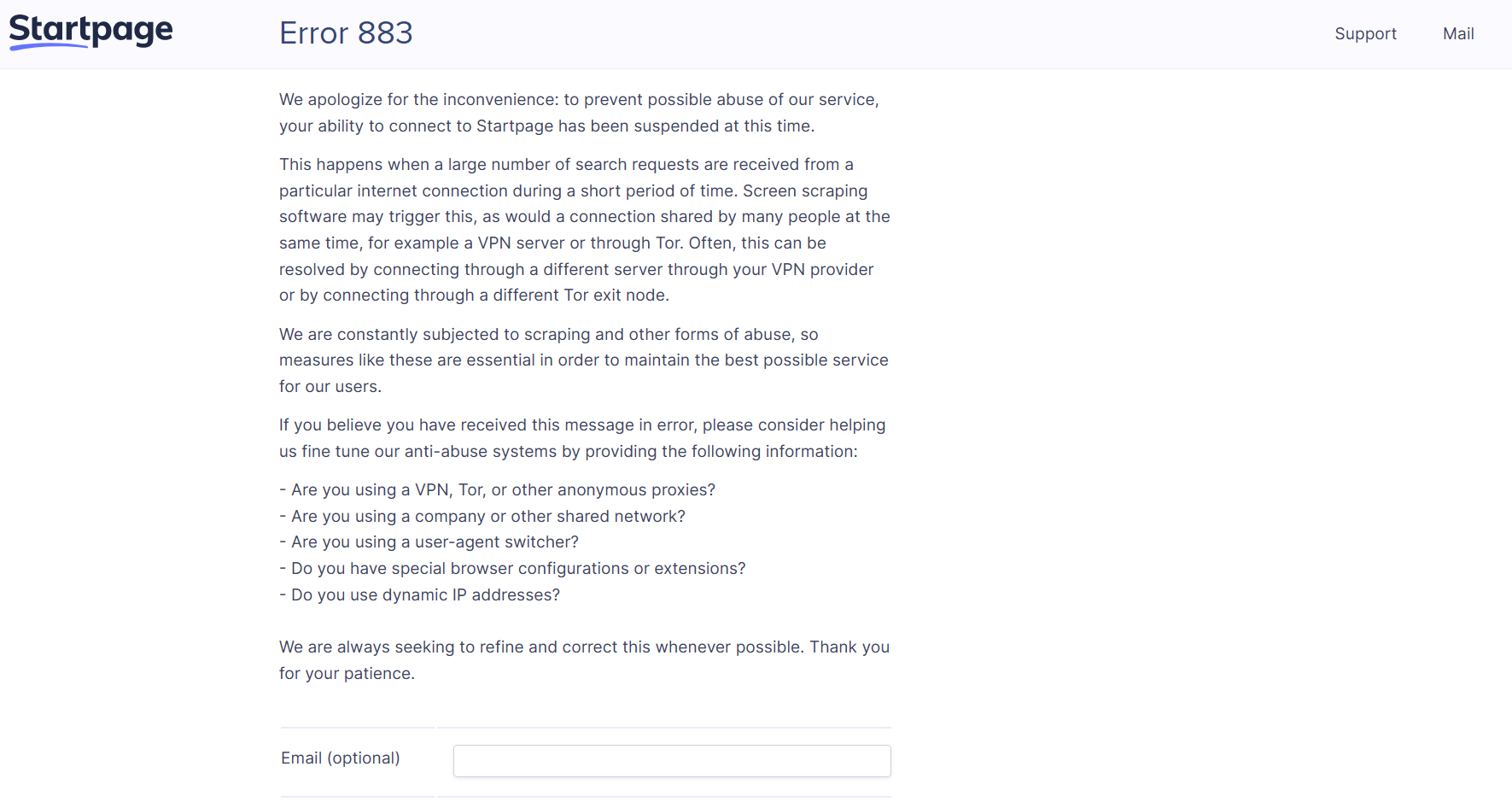Open the Support link
The height and width of the screenshot is (802, 1512).
[1365, 34]
